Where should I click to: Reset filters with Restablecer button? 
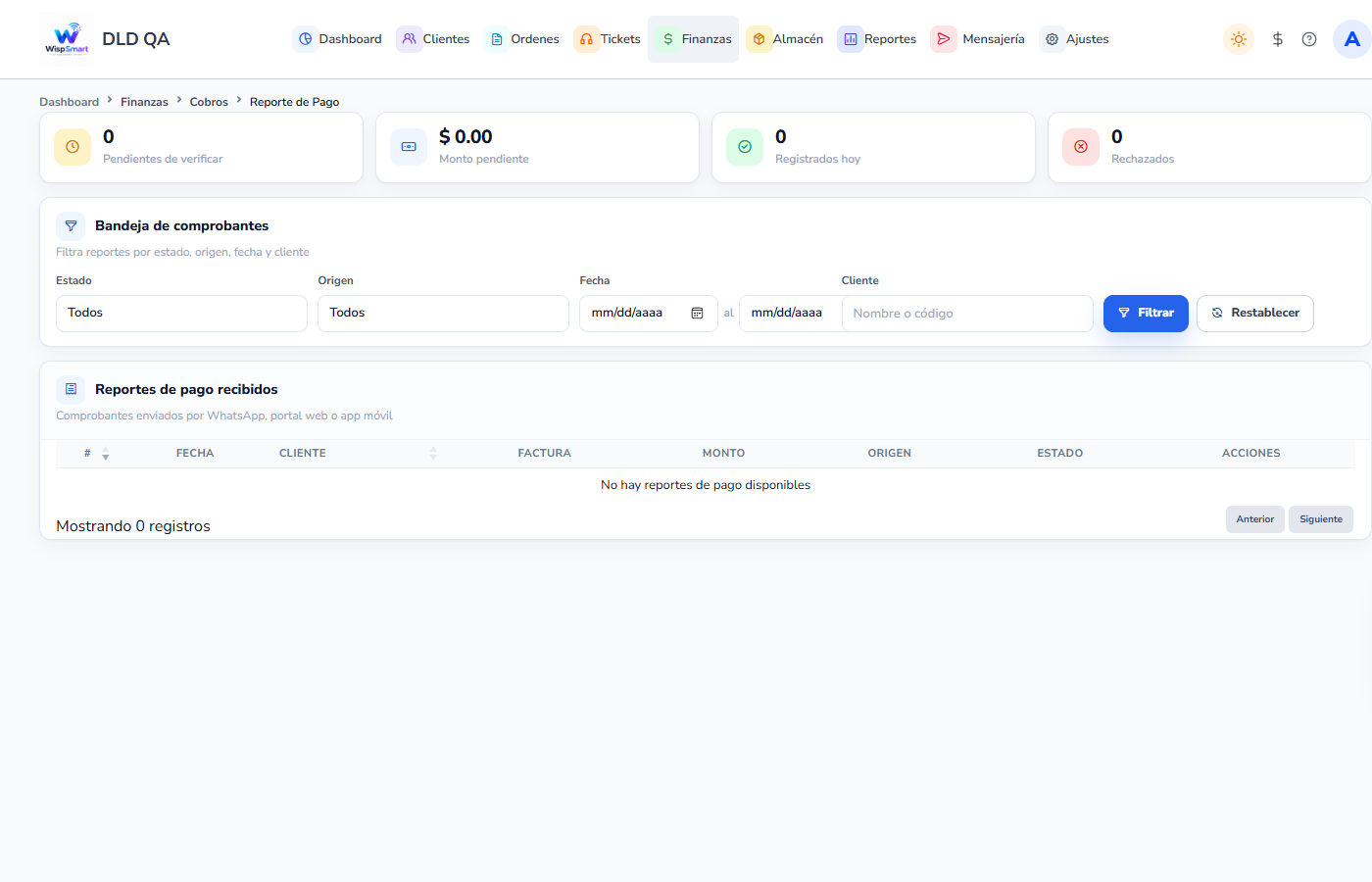click(x=1255, y=314)
